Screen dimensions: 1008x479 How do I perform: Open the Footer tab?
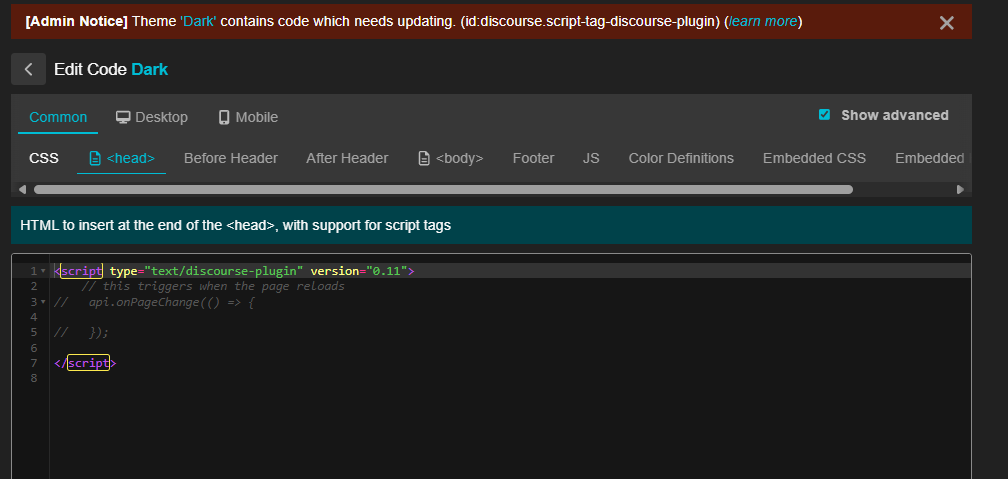pyautogui.click(x=534, y=158)
